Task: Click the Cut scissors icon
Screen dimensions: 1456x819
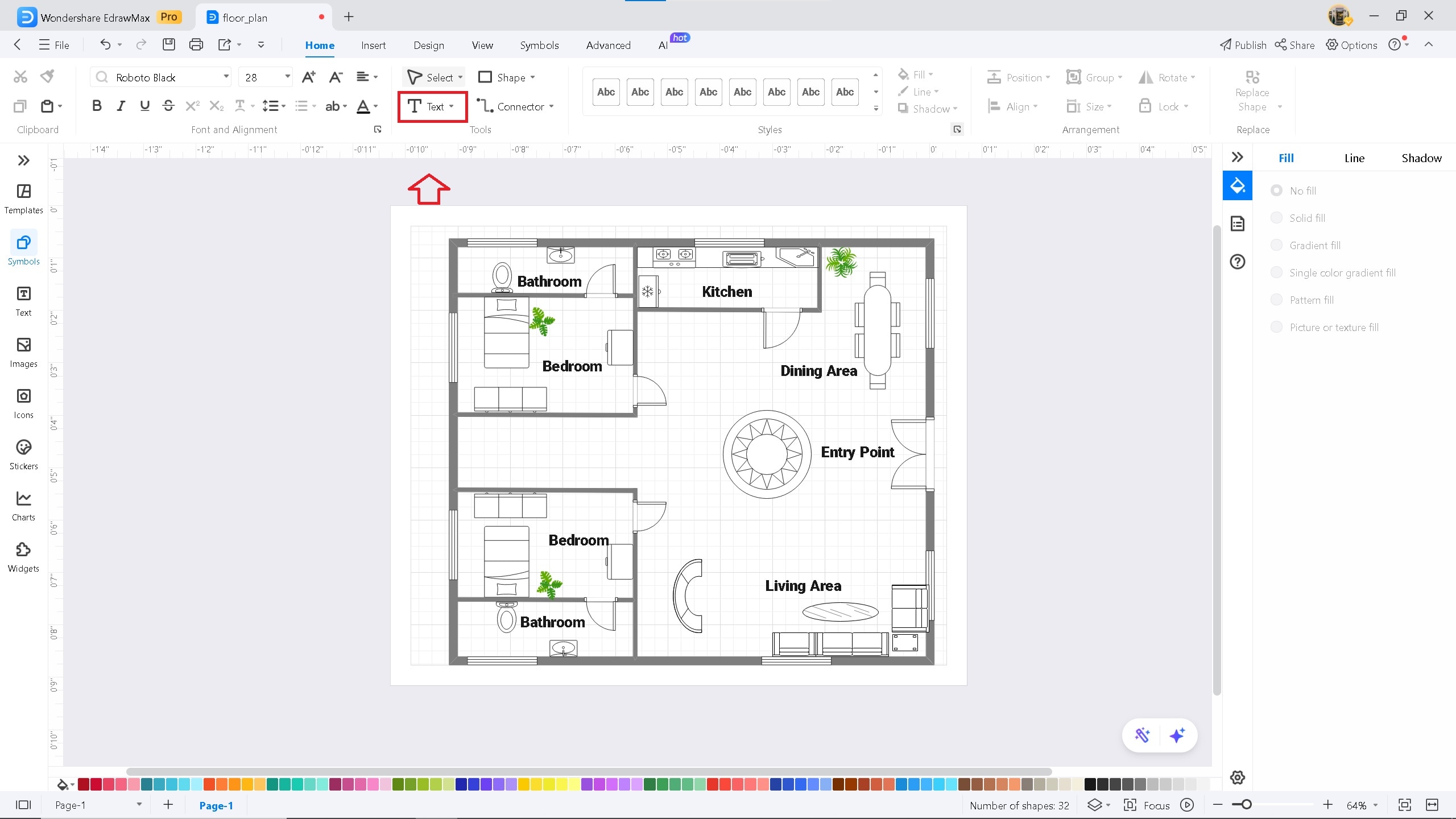Action: tap(20, 76)
